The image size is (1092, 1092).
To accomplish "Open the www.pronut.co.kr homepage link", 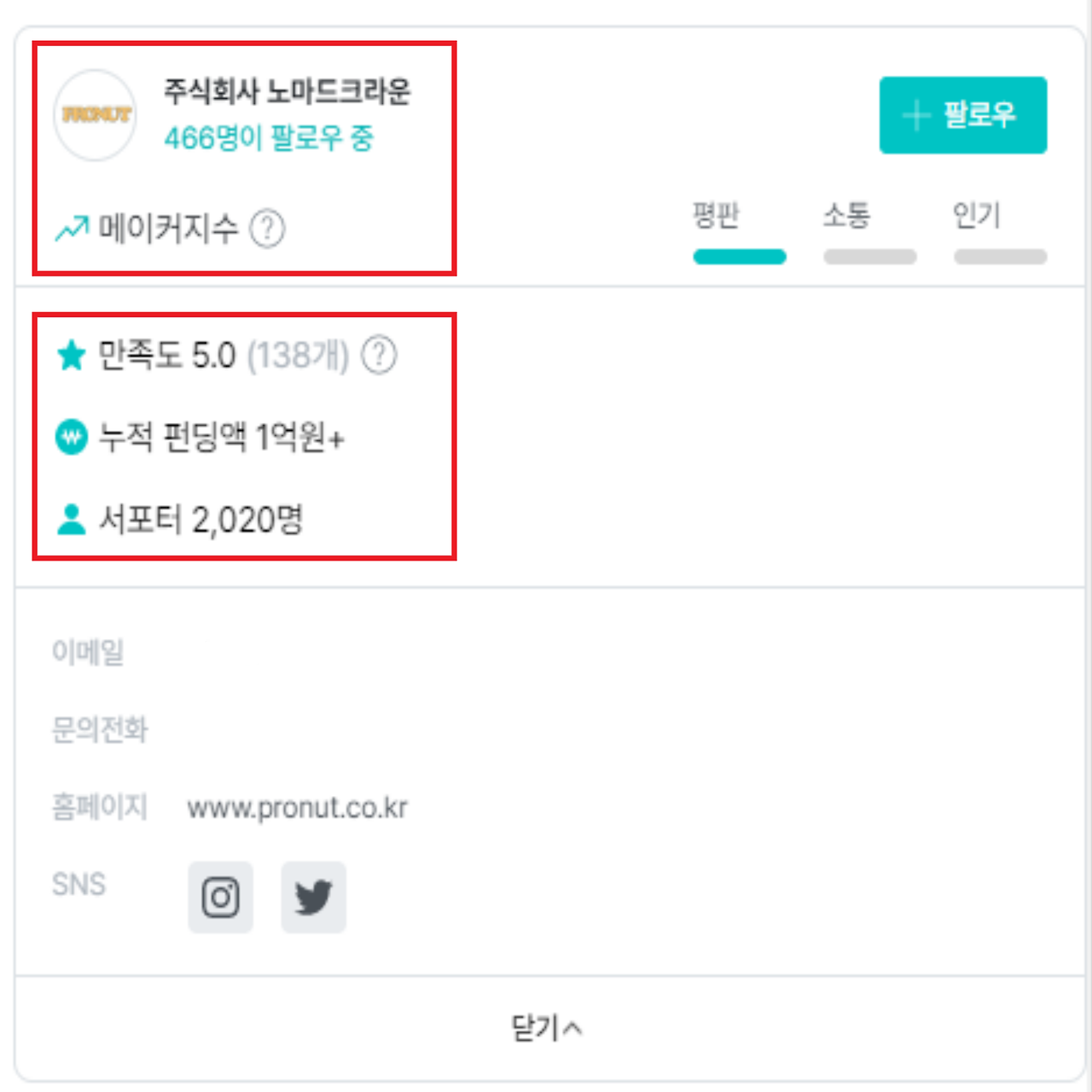I will click(x=299, y=806).
